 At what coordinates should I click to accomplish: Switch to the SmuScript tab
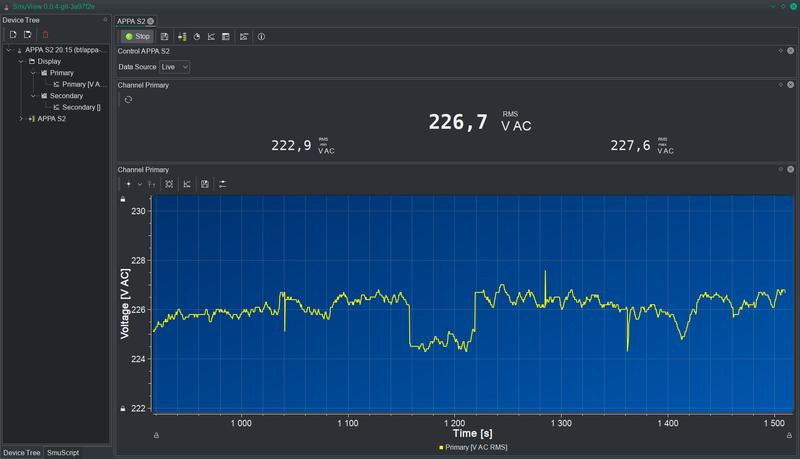coord(62,453)
